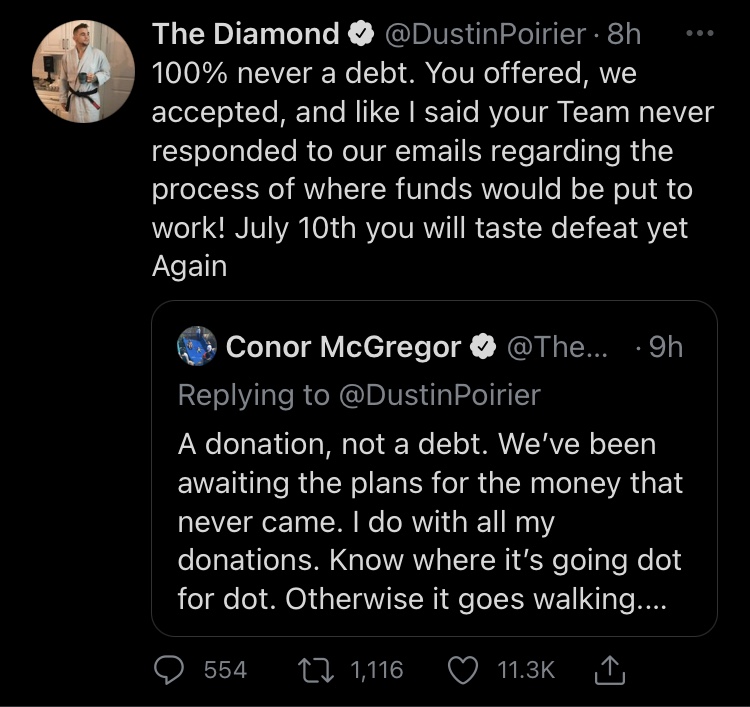Open the three-dot more options menu

click(700, 33)
